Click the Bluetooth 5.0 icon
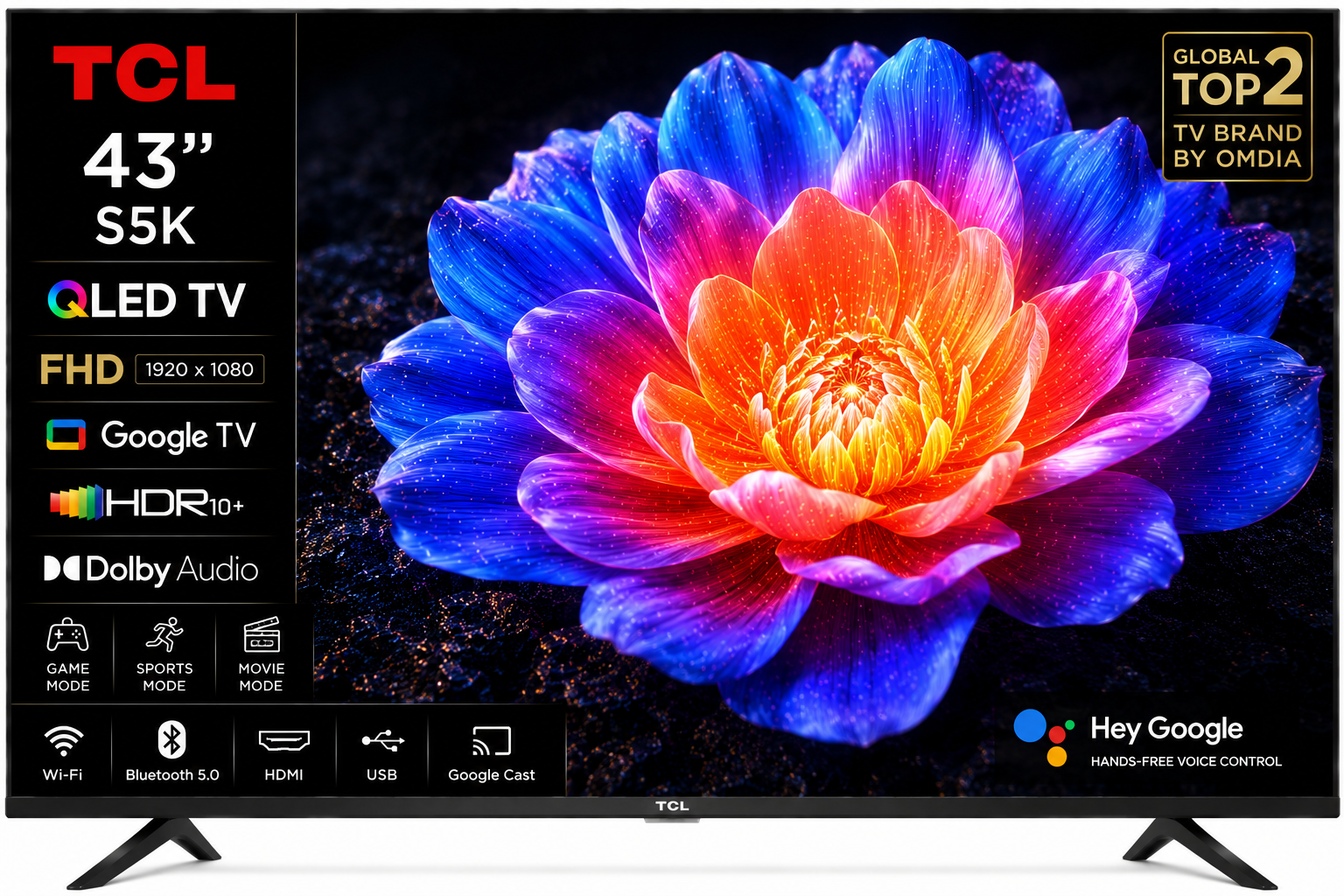Viewport: 1344px width, 896px height. tap(171, 739)
